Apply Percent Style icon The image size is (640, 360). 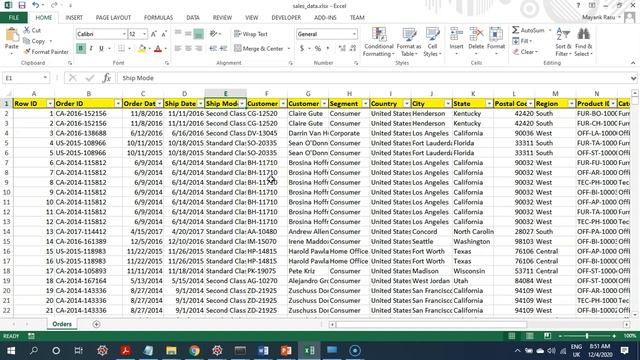pos(318,49)
